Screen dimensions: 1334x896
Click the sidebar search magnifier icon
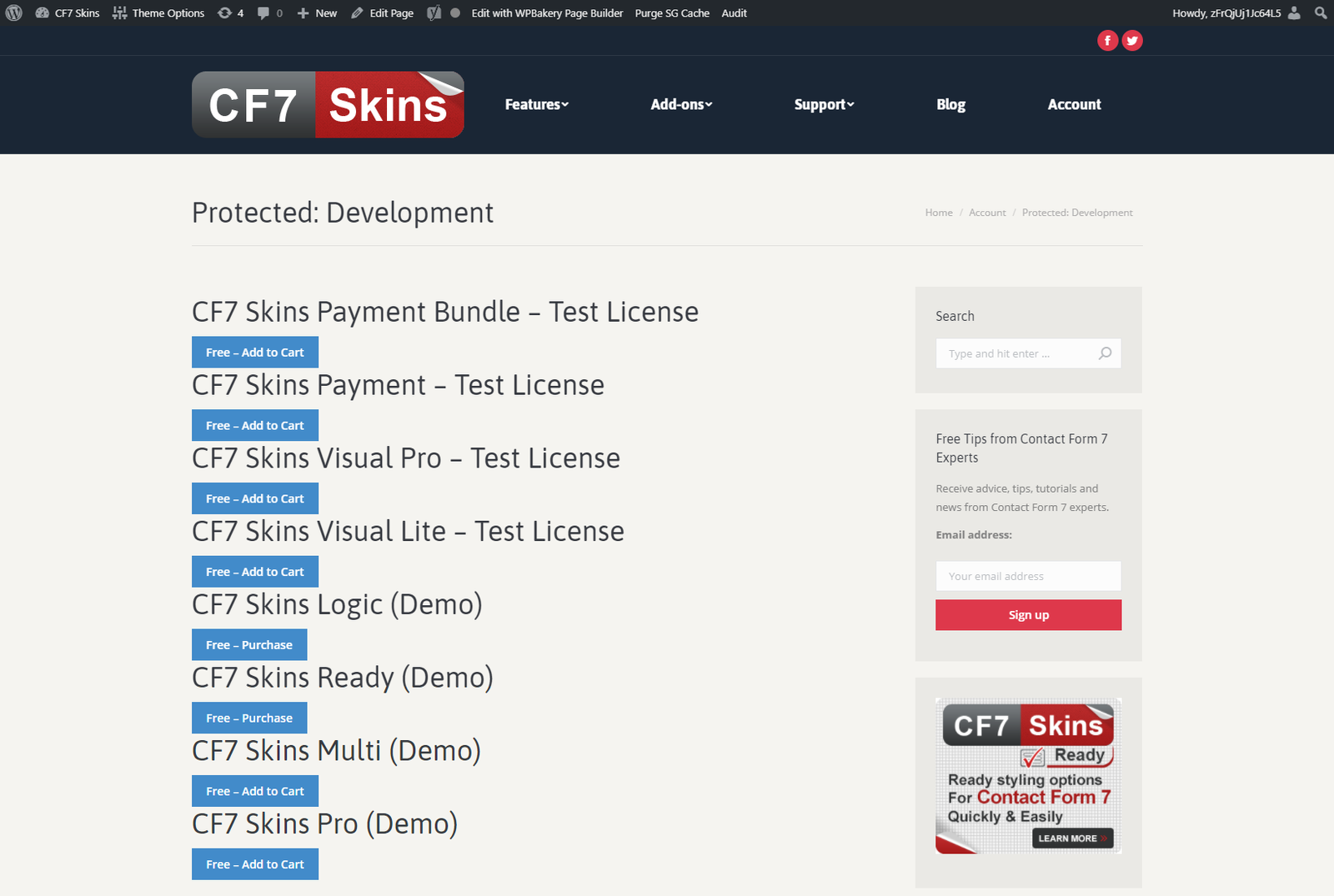1105,353
